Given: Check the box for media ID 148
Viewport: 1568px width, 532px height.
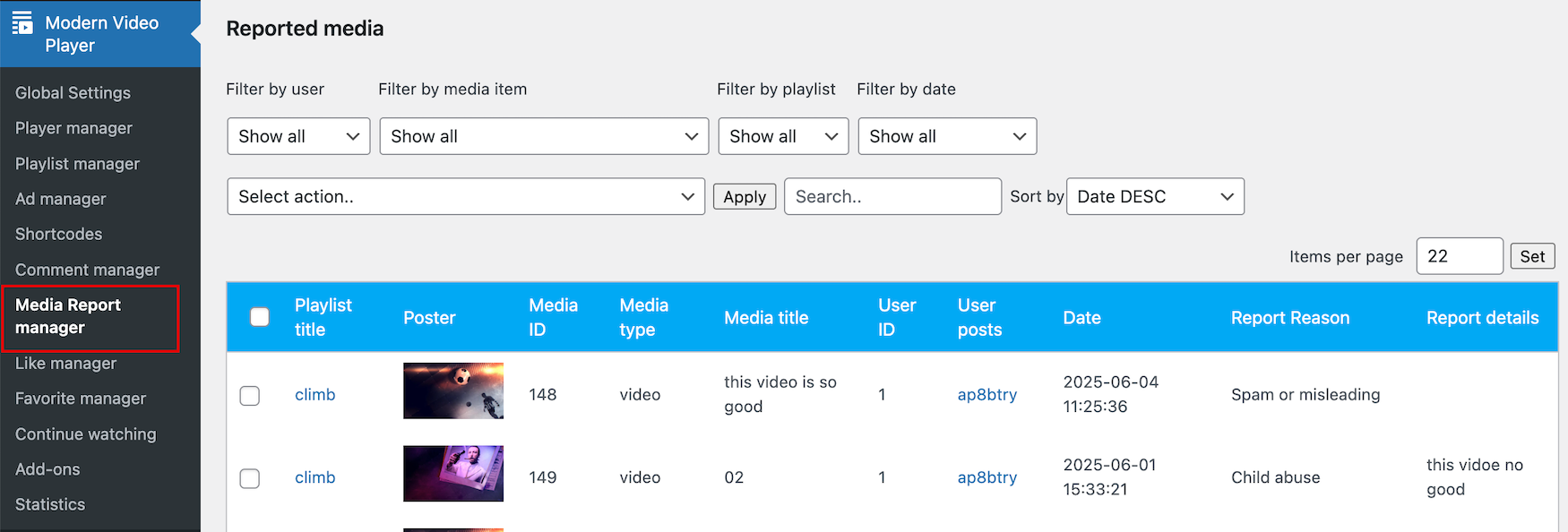Looking at the screenshot, I should [x=250, y=396].
